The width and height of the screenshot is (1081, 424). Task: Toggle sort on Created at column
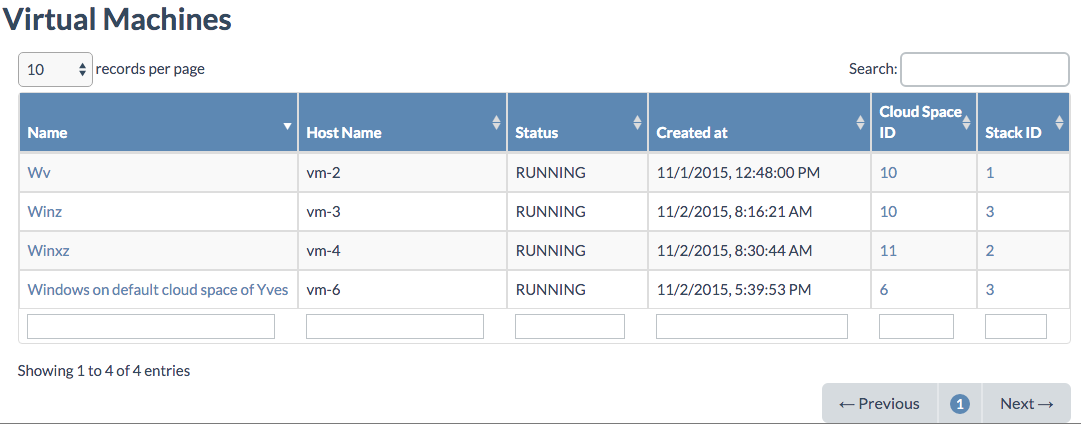pyautogui.click(x=860, y=122)
